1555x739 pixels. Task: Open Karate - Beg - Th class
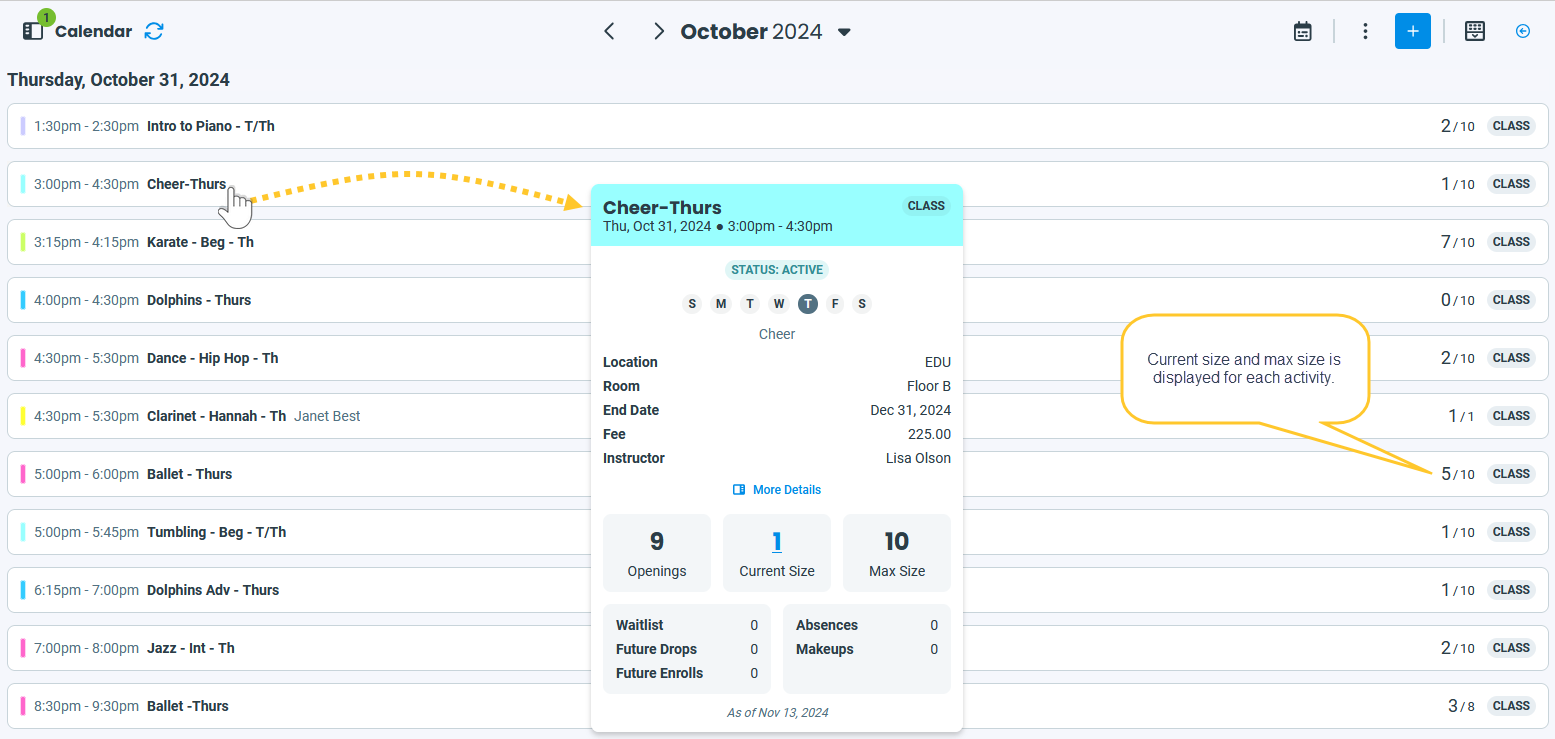point(777,242)
